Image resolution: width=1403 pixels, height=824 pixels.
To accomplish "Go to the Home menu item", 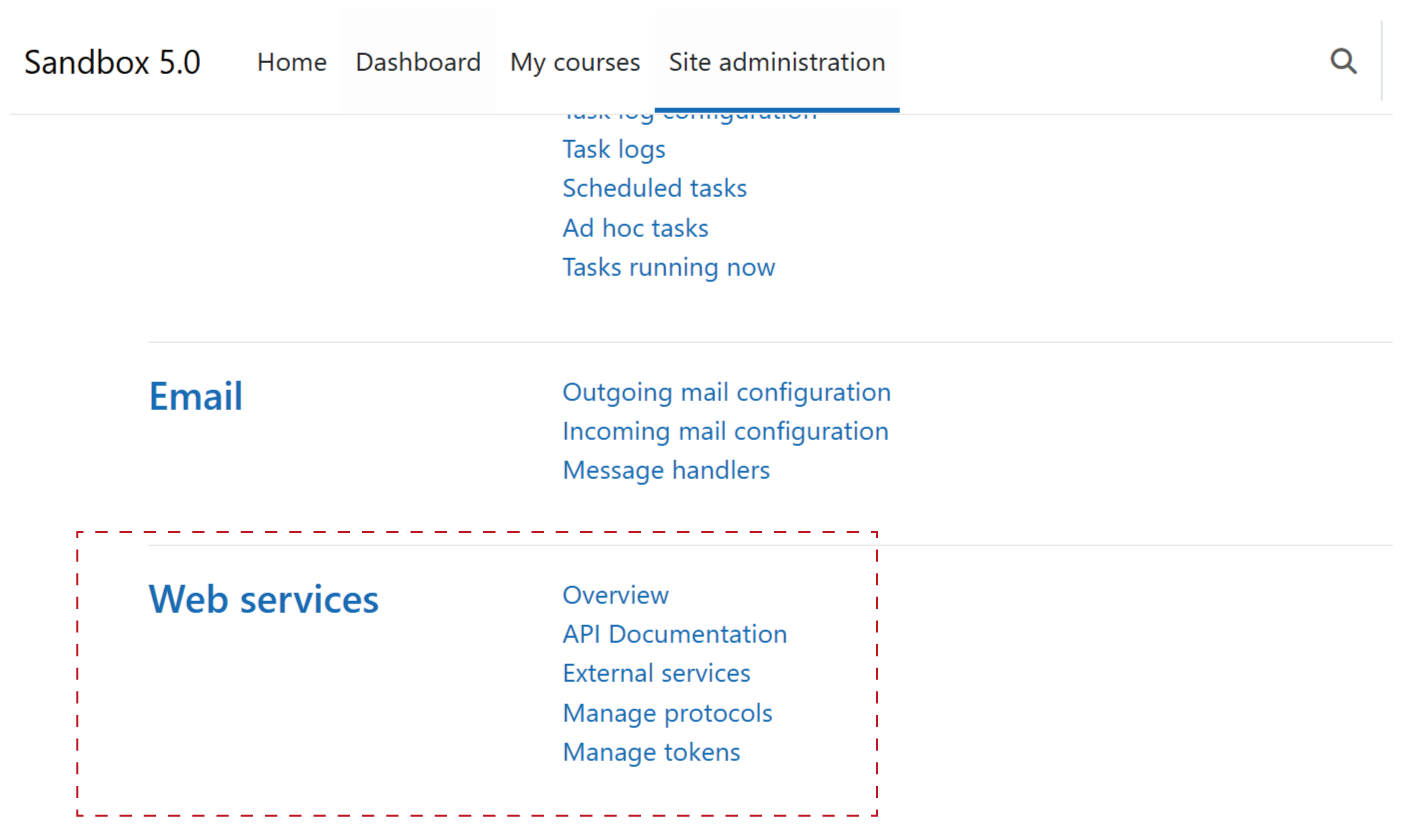I will (x=291, y=62).
